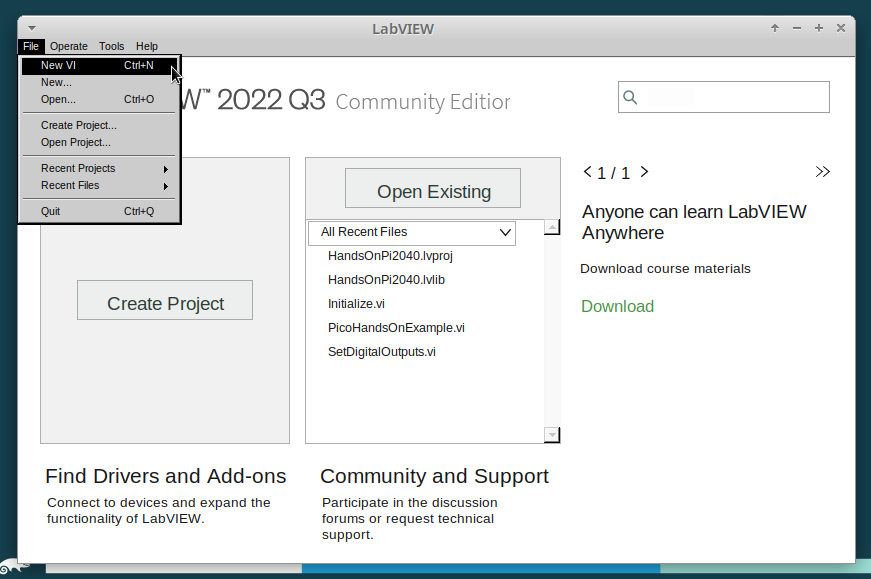Open the File menu
871x579 pixels.
point(31,46)
